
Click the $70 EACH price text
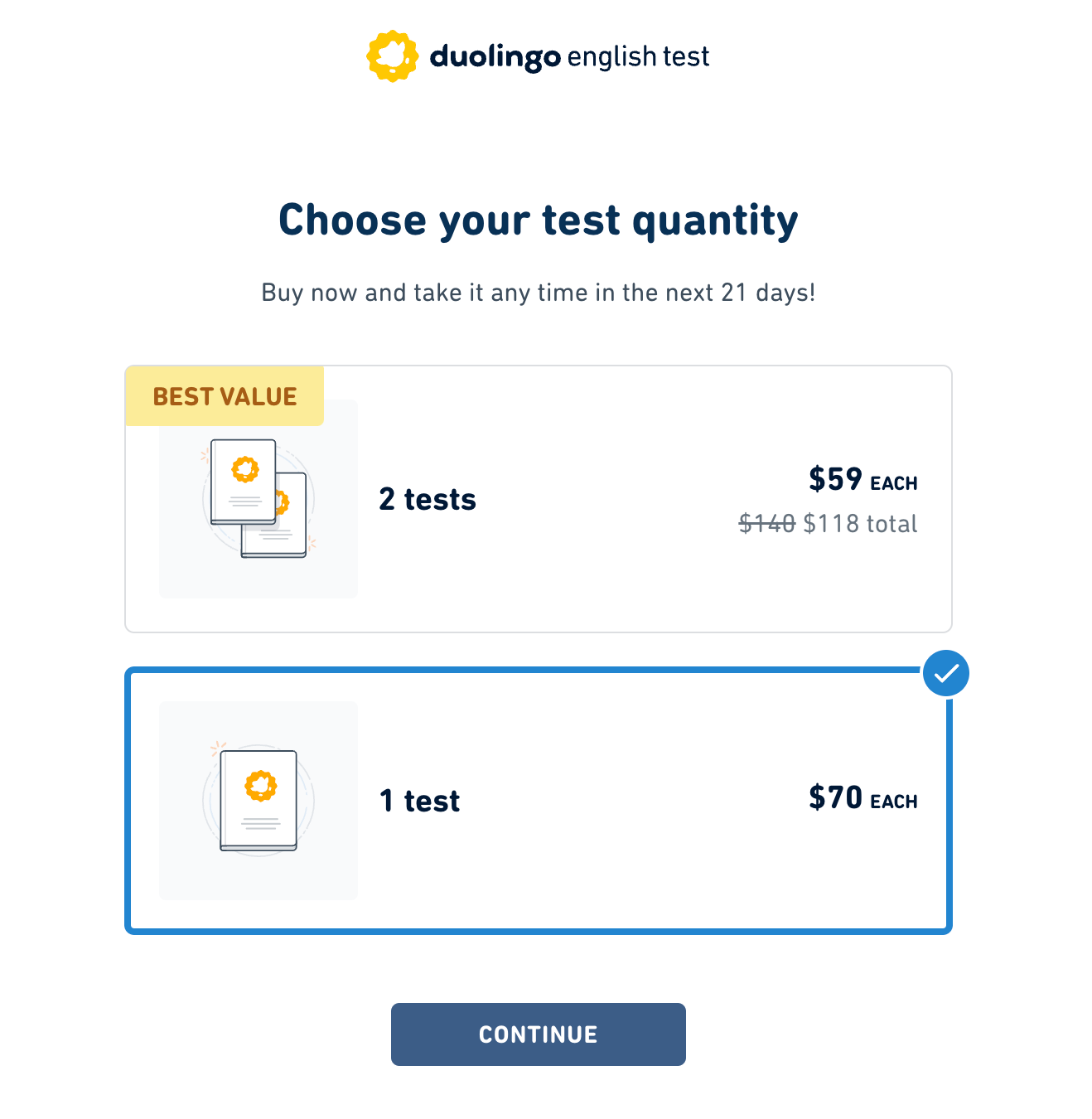[863, 798]
